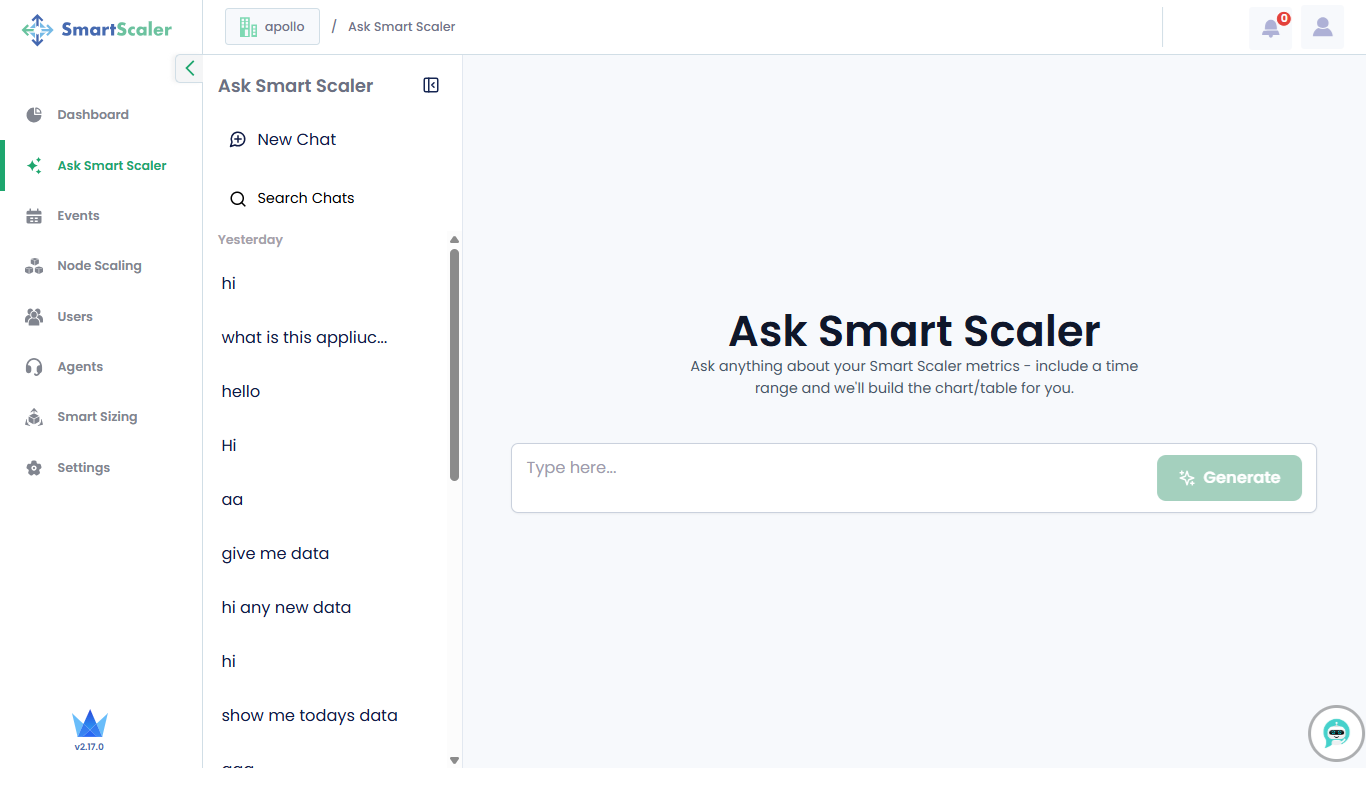This screenshot has height=787, width=1366.
Task: Click the Dashboard pie chart icon
Action: pyautogui.click(x=34, y=115)
